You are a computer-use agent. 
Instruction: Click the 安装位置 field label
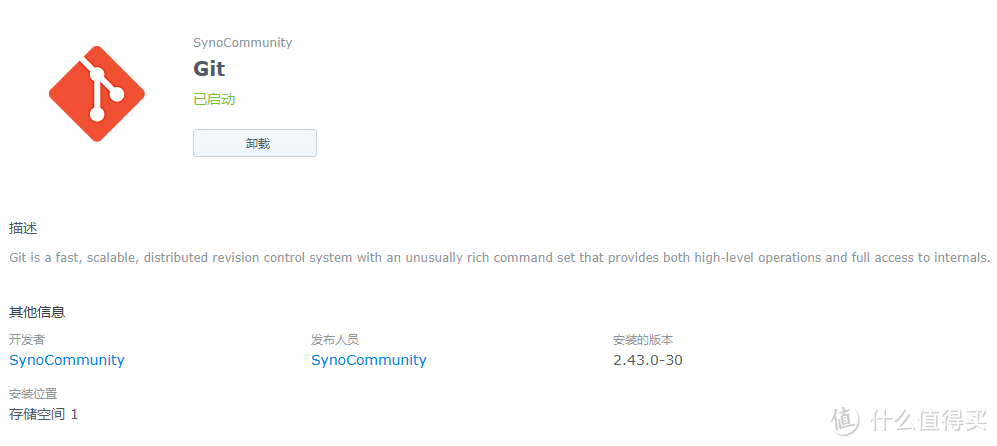[33, 394]
